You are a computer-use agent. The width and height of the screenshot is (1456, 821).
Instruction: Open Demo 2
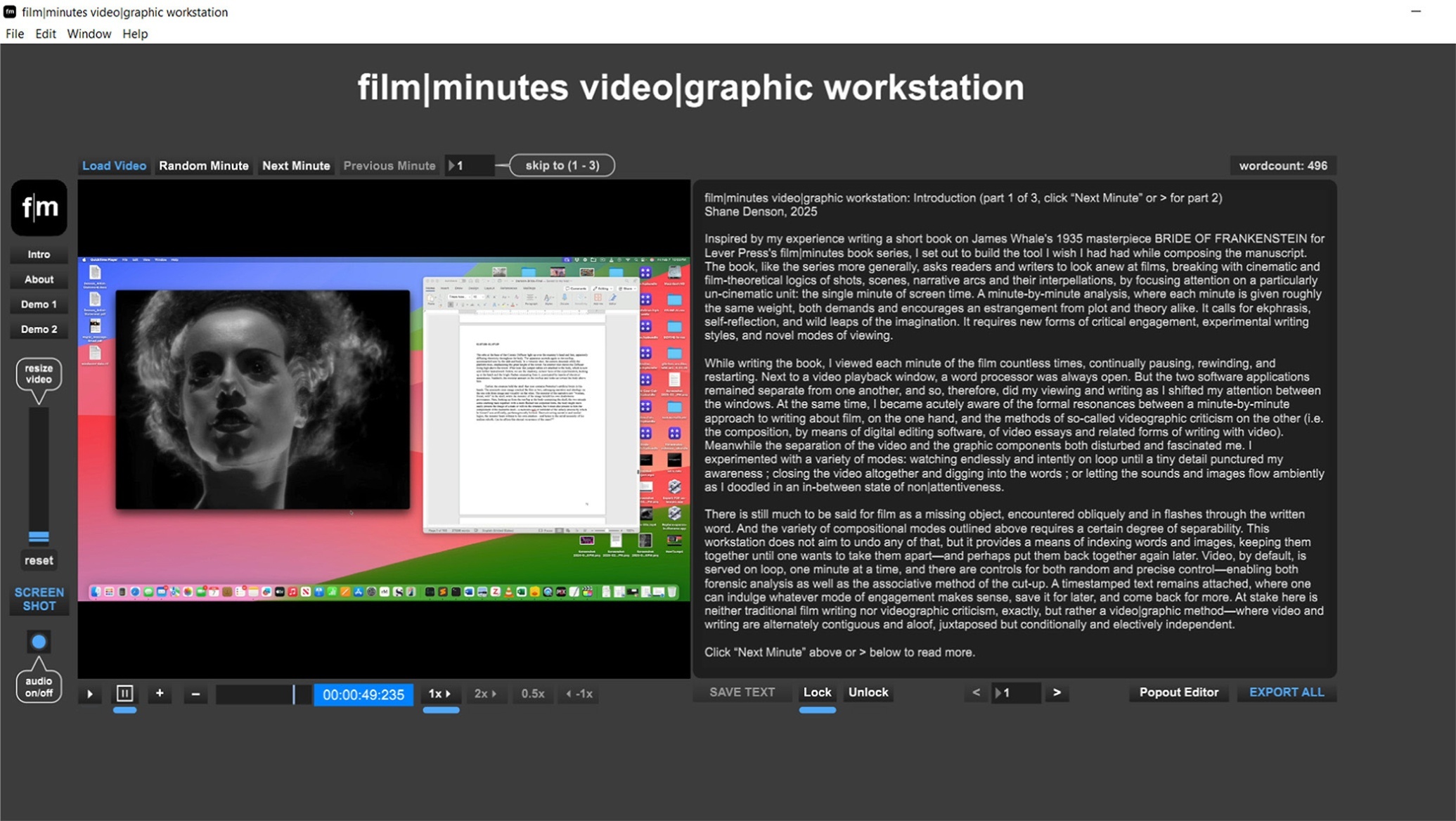pyautogui.click(x=39, y=329)
